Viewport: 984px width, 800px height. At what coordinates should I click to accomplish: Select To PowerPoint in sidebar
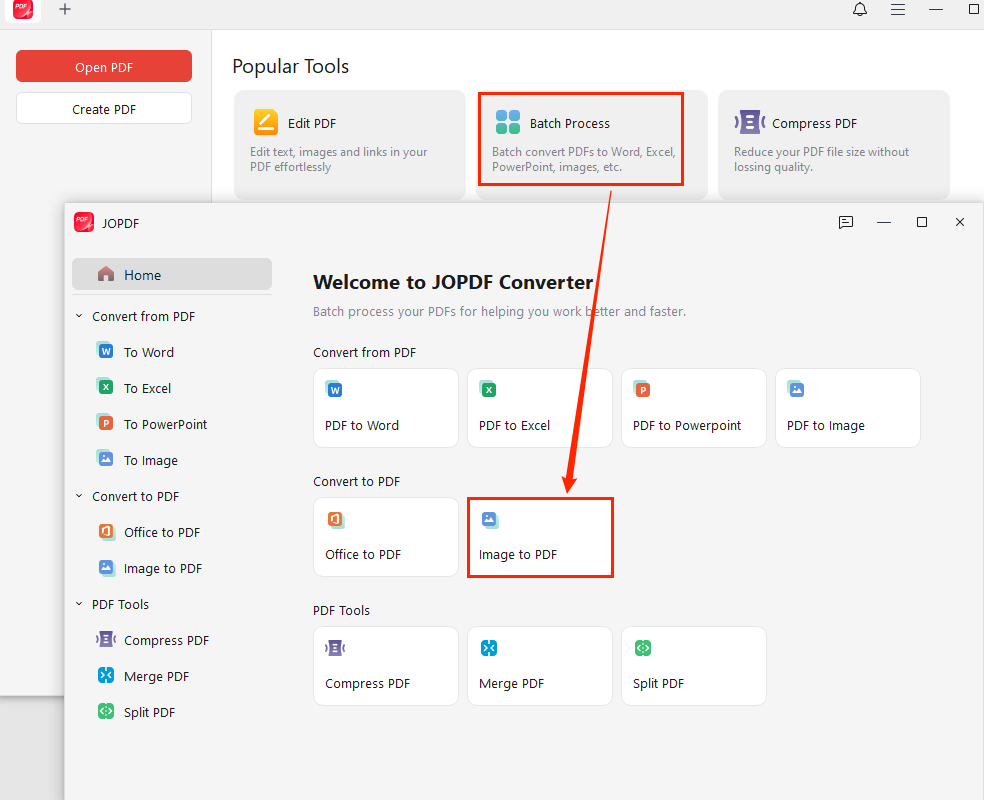[x=165, y=424]
